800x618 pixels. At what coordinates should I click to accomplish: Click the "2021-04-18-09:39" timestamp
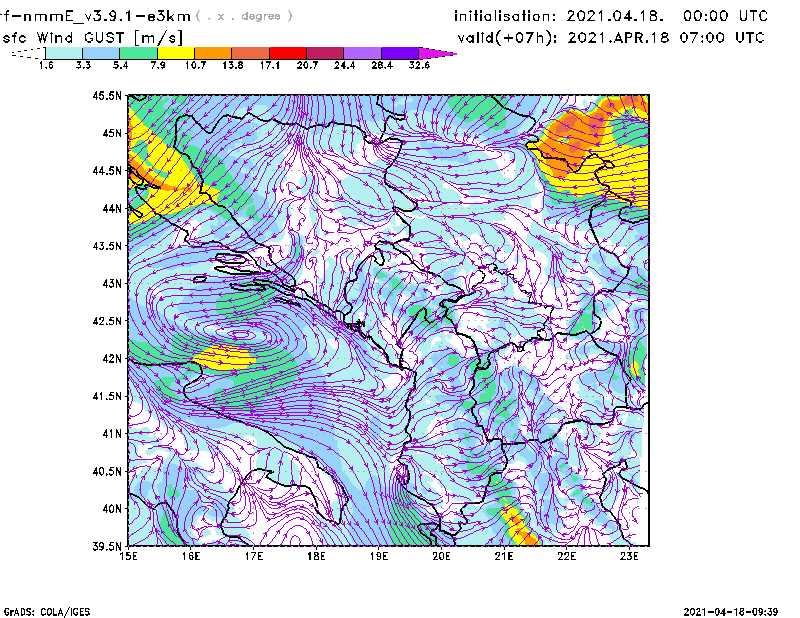click(731, 612)
